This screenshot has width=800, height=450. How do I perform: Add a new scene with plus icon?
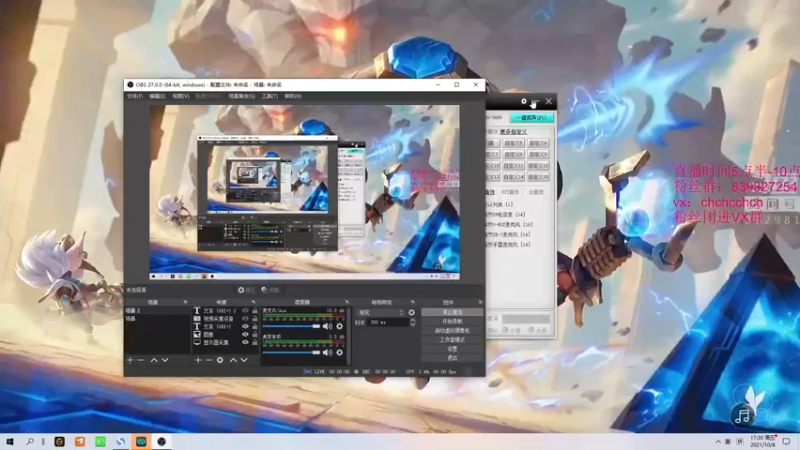(130, 360)
